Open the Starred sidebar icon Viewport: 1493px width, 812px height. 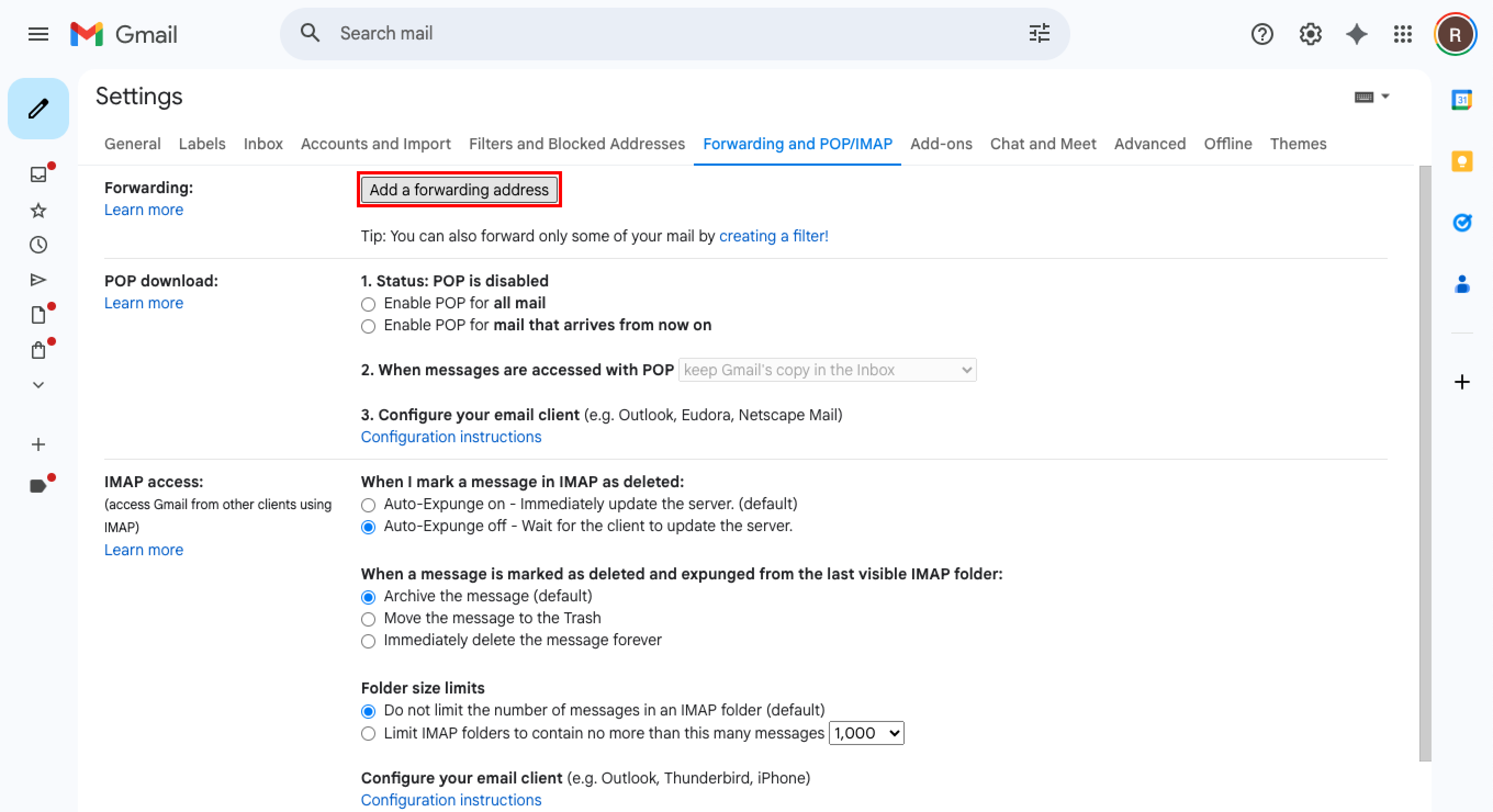pos(38,210)
